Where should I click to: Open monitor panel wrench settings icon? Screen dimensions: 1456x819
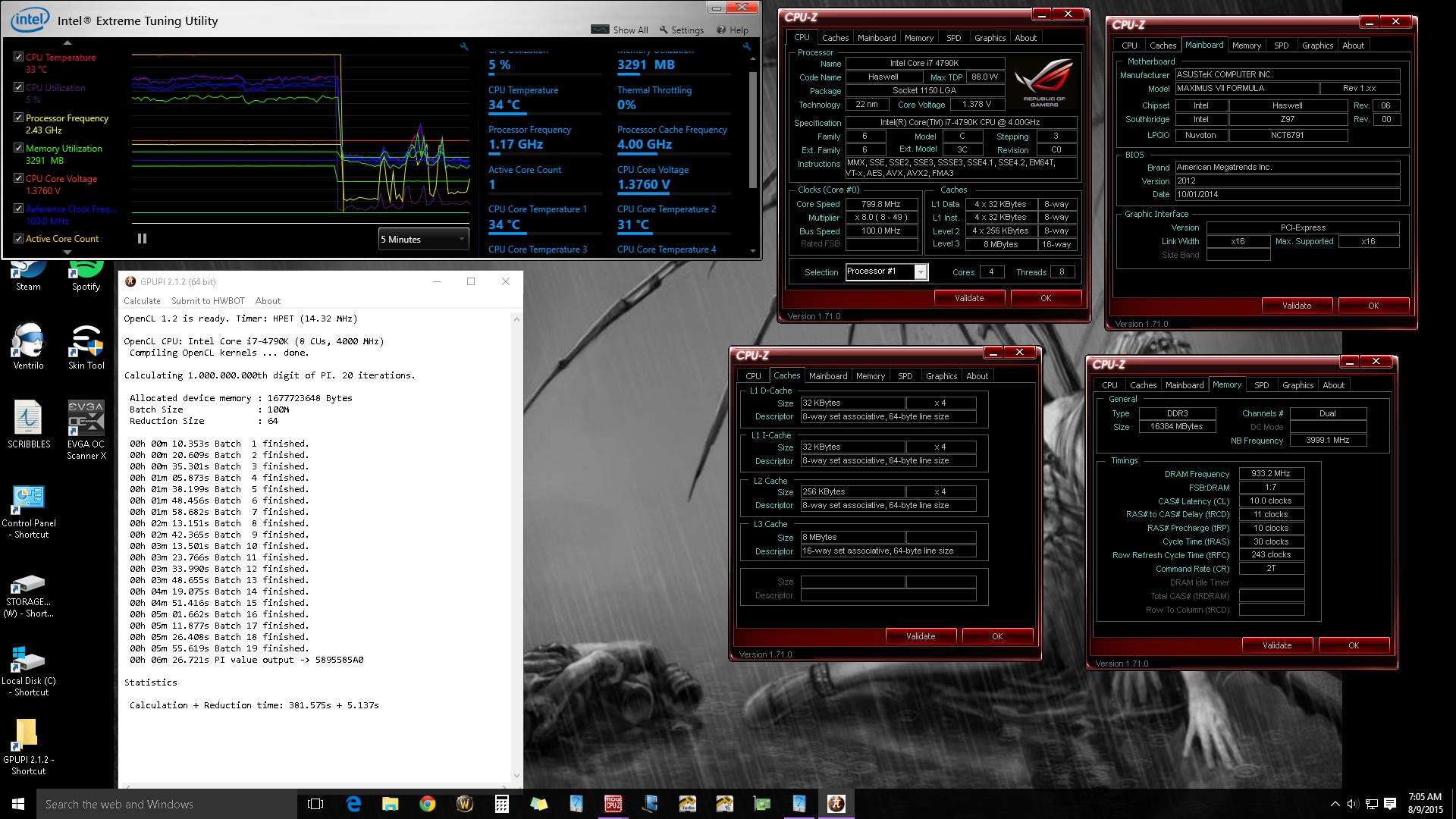click(747, 47)
